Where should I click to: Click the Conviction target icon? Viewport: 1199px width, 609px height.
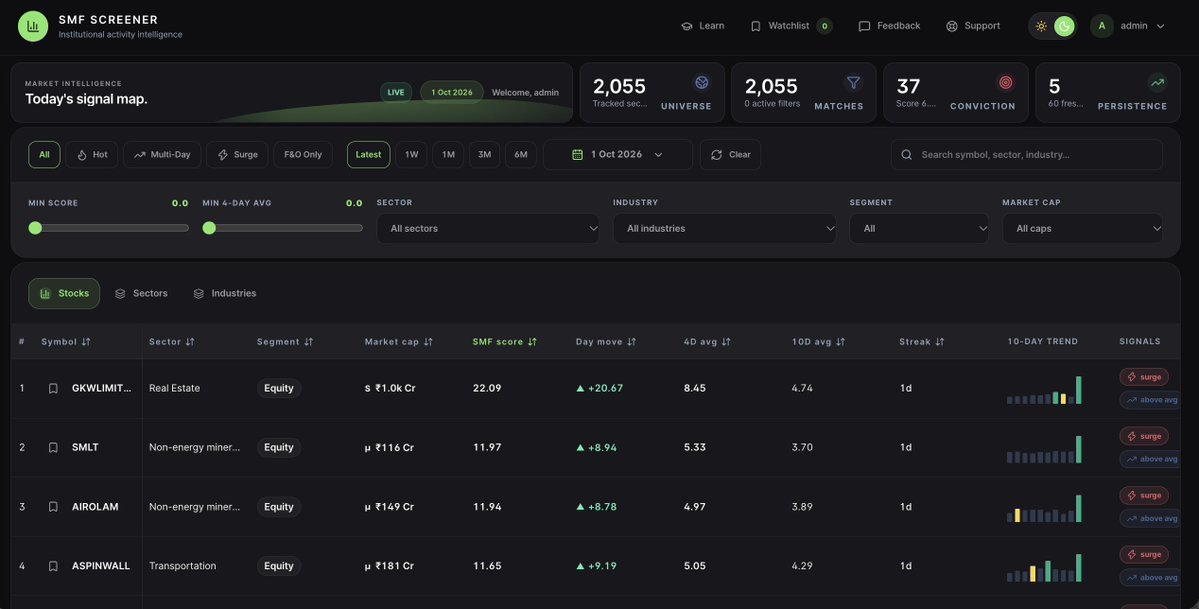point(1006,82)
